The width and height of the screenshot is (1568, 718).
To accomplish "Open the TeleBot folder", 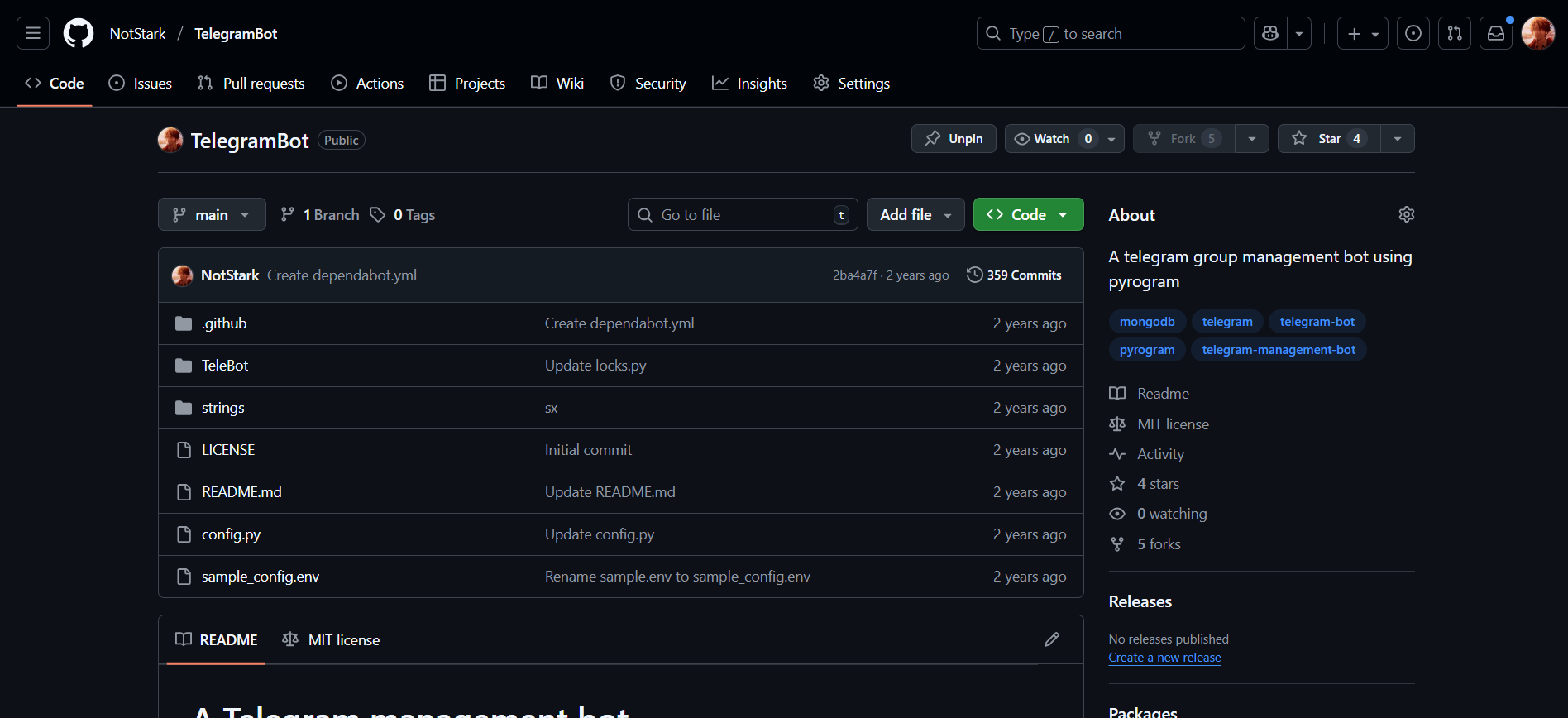I will [225, 366].
